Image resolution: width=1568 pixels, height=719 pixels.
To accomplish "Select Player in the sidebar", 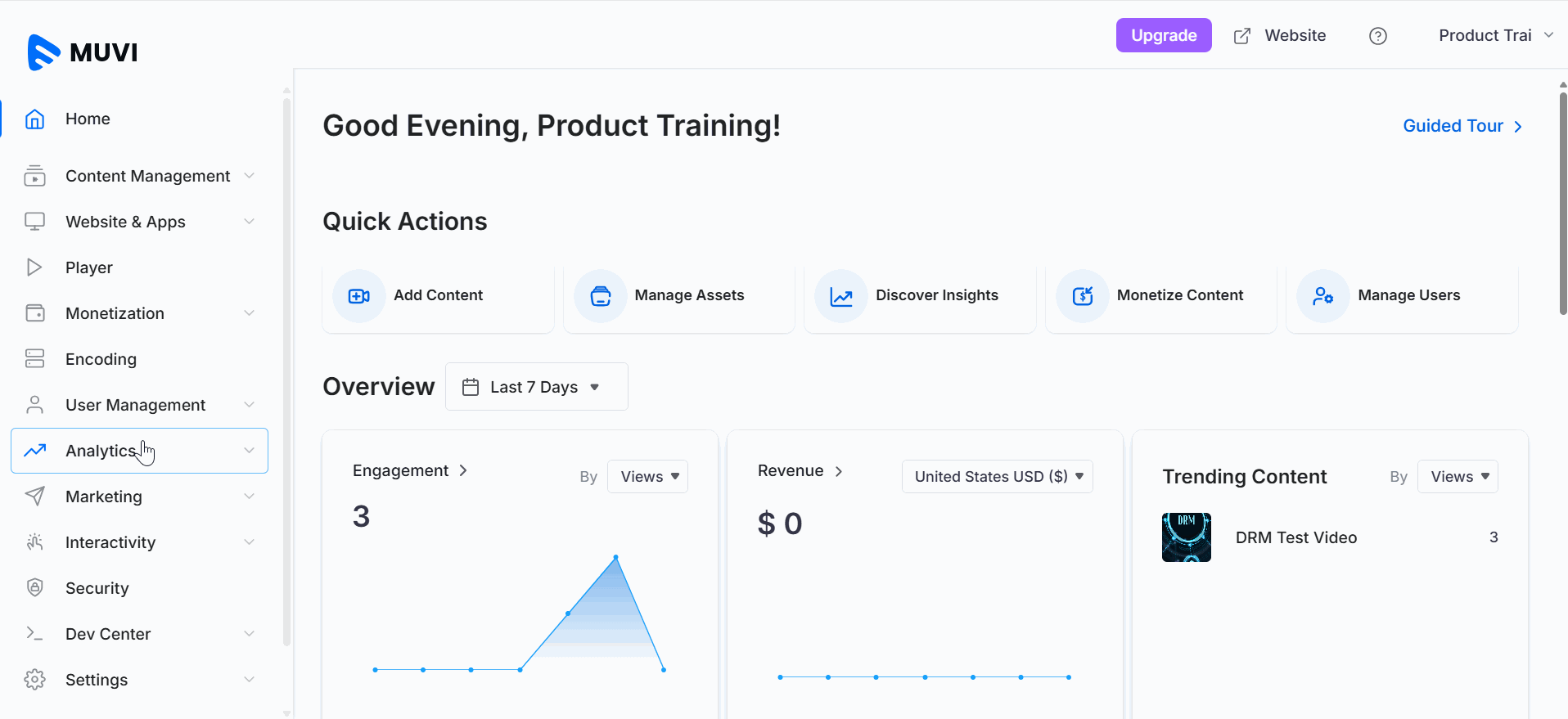I will click(89, 267).
